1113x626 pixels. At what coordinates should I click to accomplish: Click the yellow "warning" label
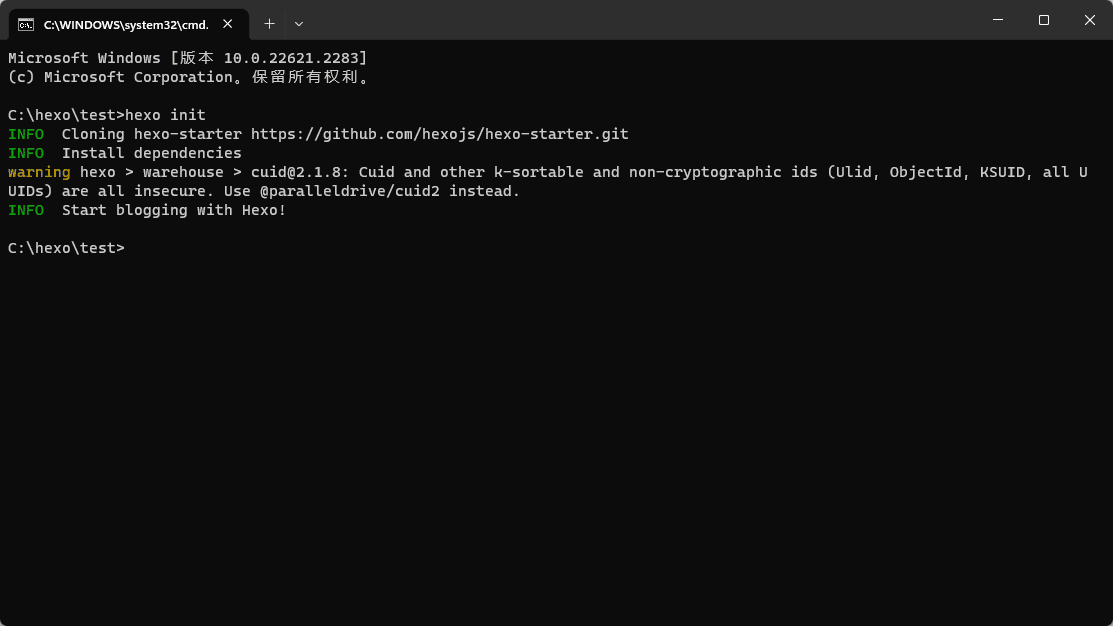click(x=39, y=172)
